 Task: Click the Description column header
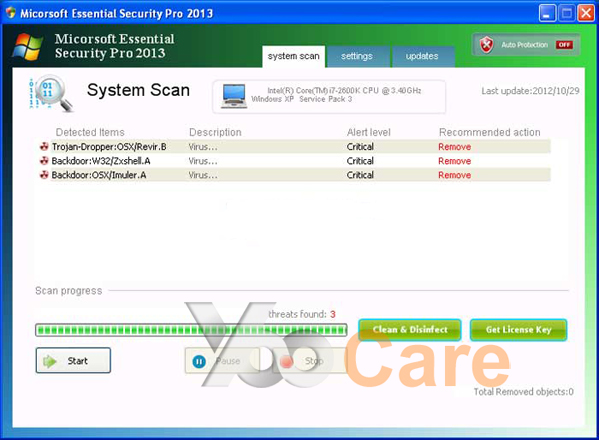tap(215, 132)
